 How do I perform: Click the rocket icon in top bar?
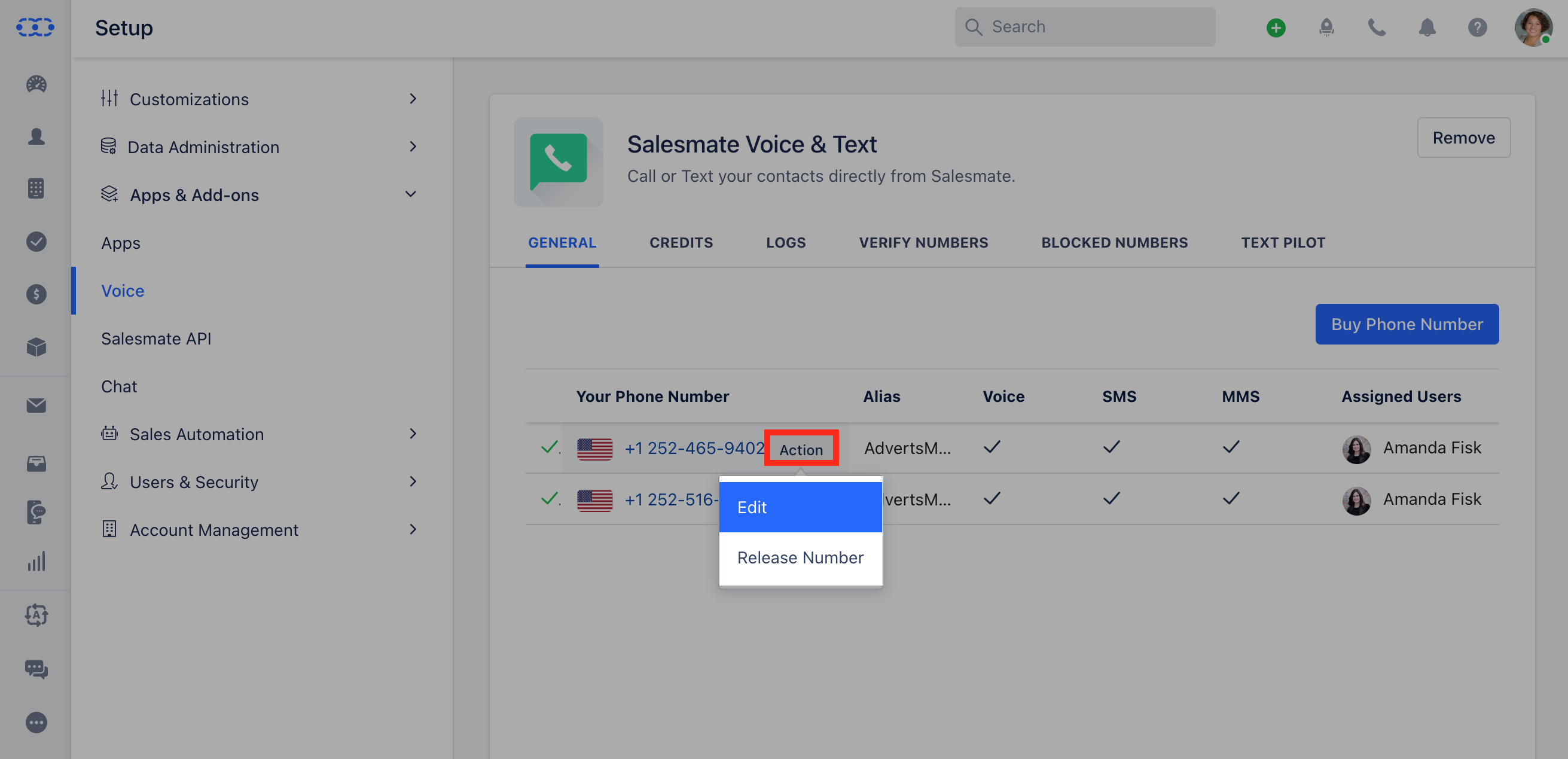(x=1326, y=28)
